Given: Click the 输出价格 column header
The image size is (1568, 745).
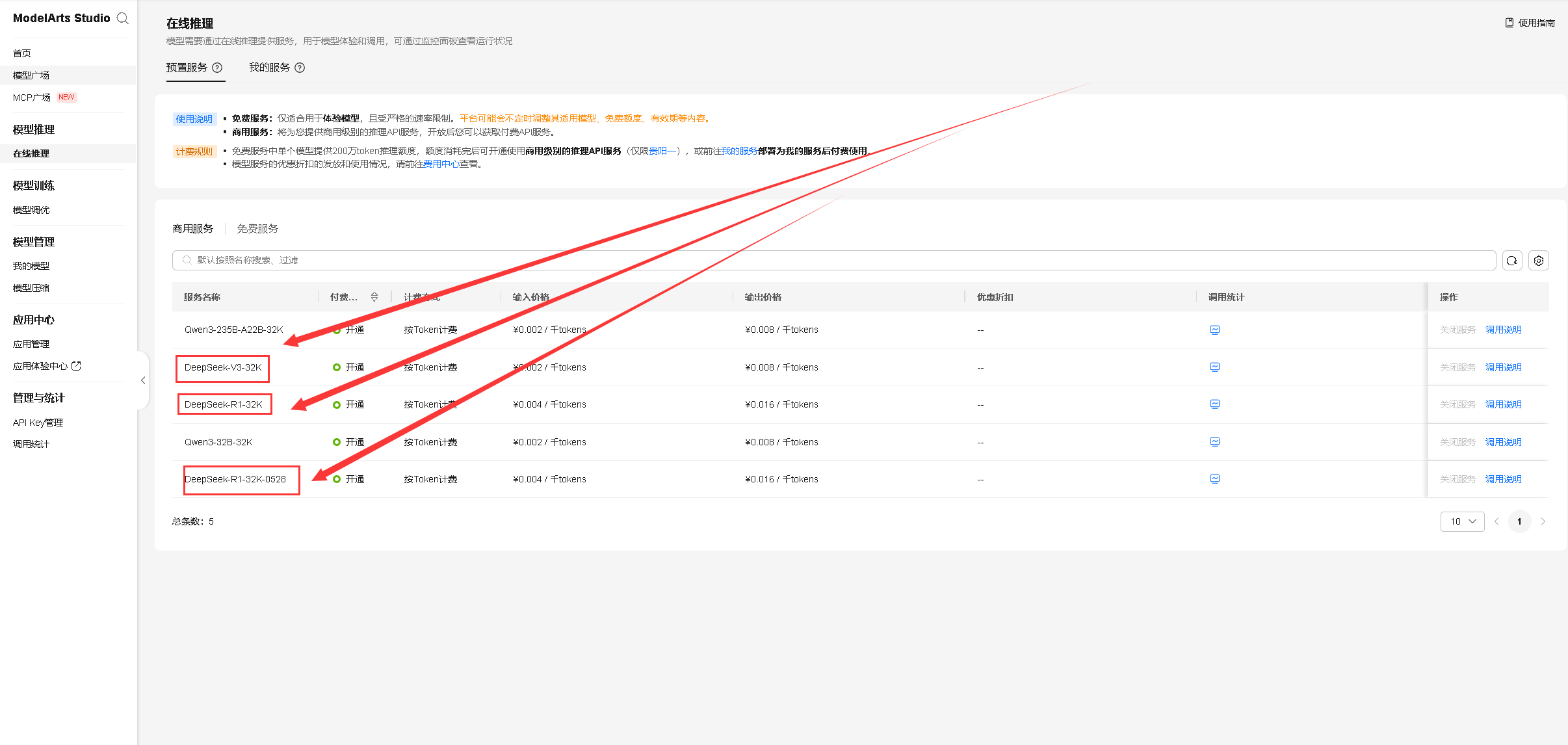Looking at the screenshot, I should (763, 297).
